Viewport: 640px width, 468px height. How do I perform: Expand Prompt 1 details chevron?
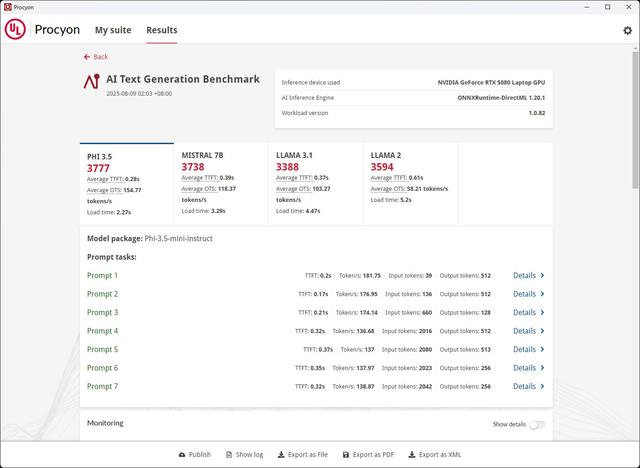tap(542, 275)
